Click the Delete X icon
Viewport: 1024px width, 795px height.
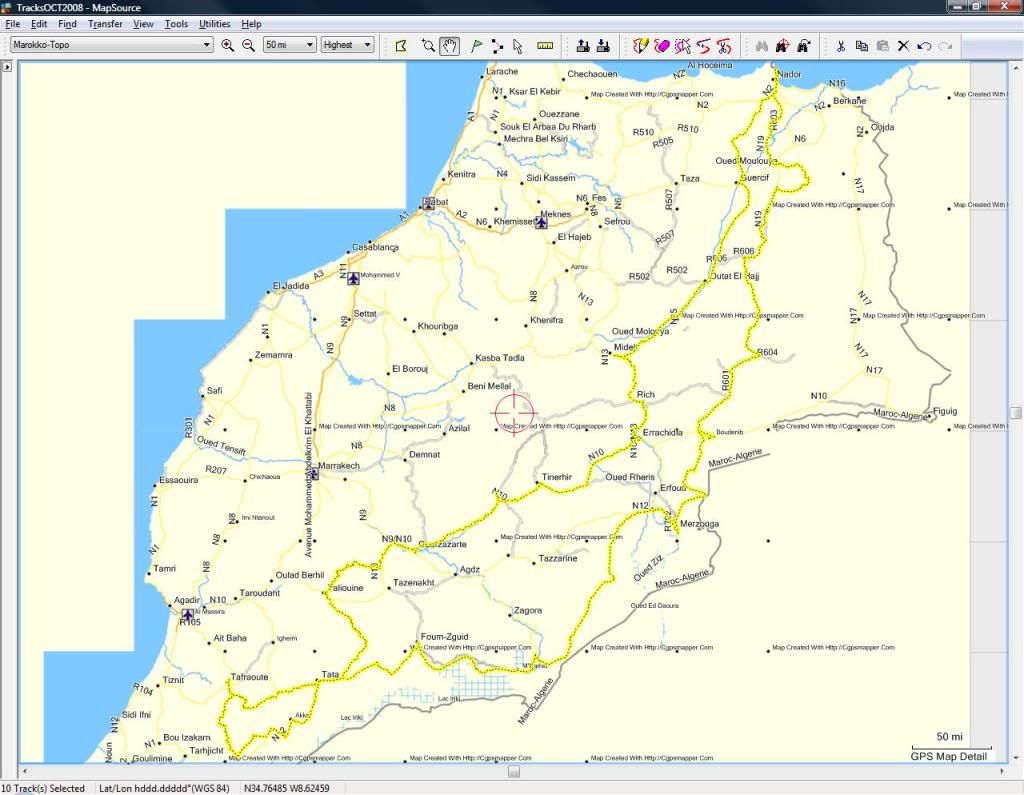coord(903,46)
